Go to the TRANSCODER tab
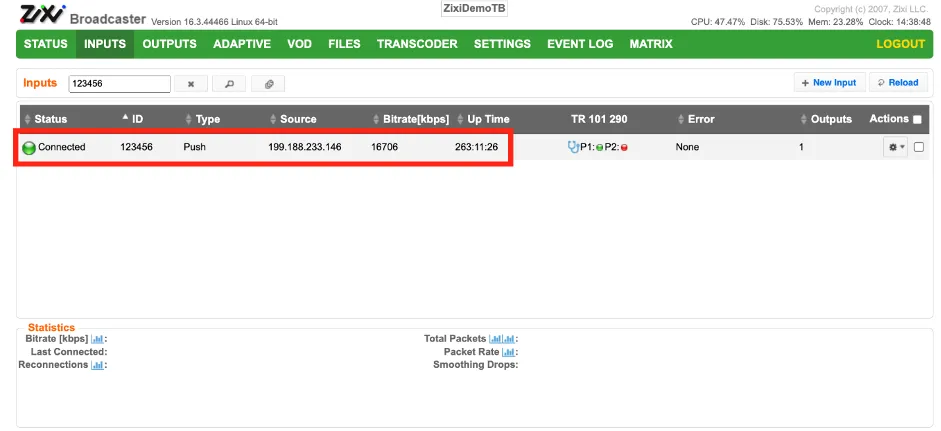 pyautogui.click(x=417, y=44)
